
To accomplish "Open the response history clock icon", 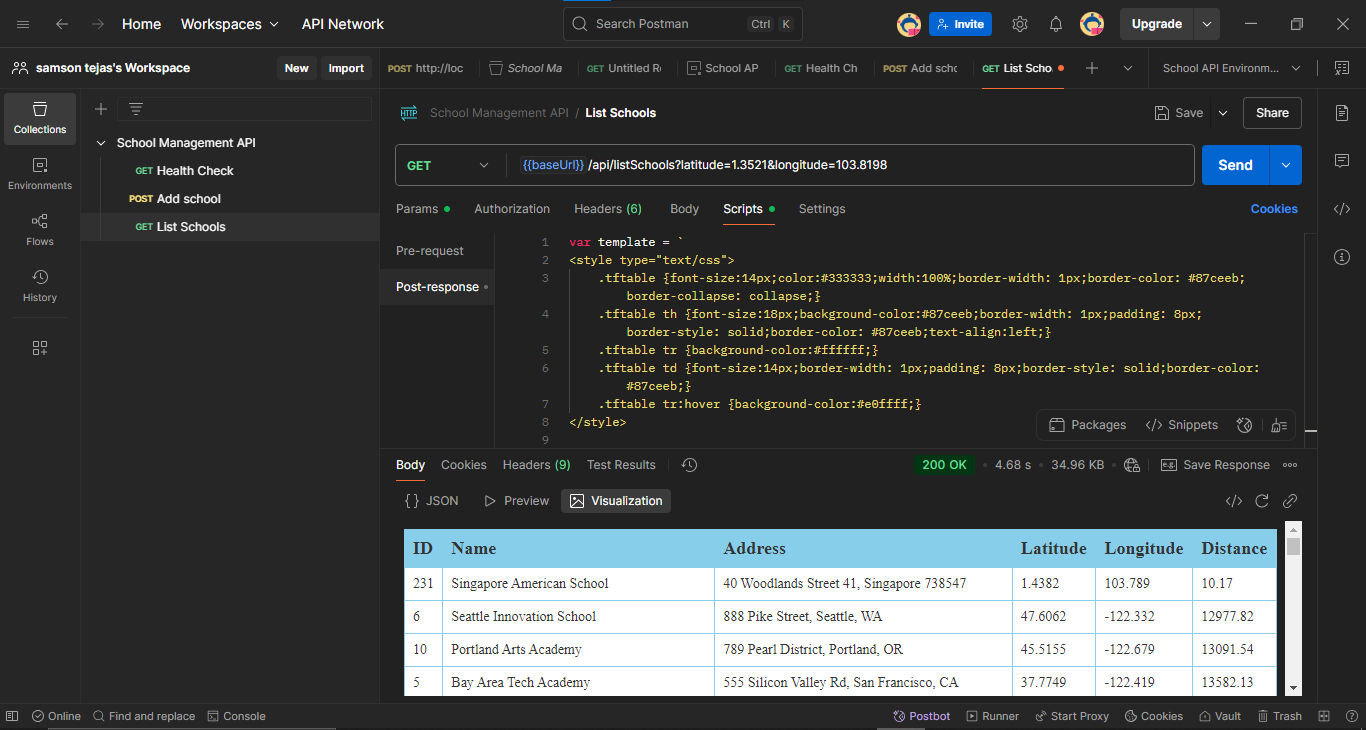I will point(689,465).
